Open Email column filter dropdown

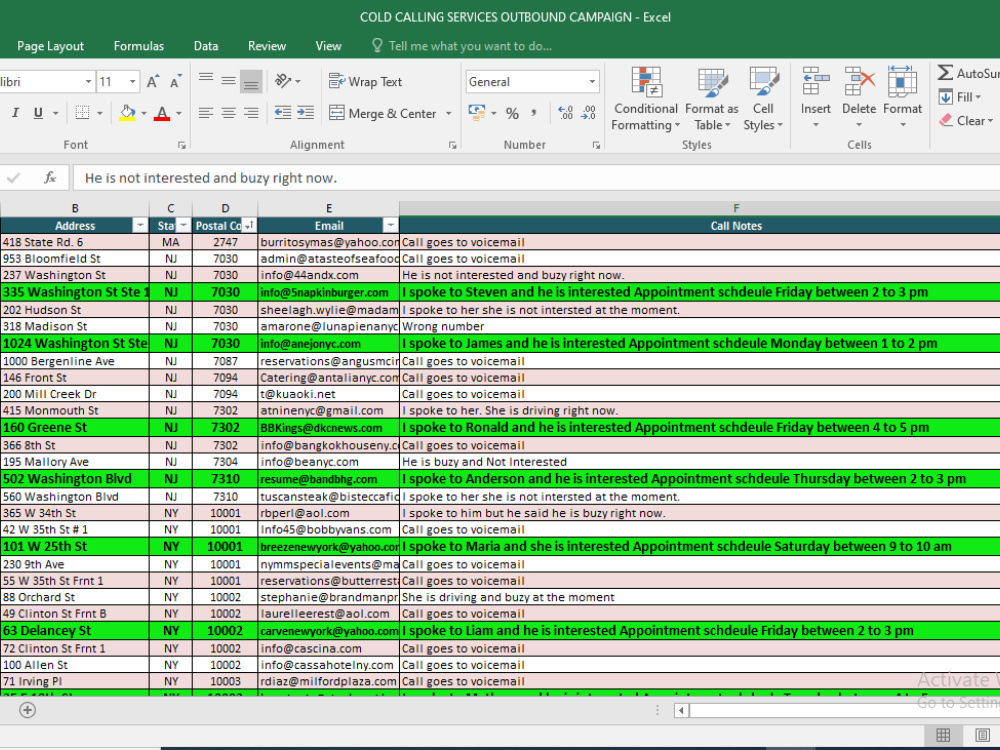[x=390, y=225]
